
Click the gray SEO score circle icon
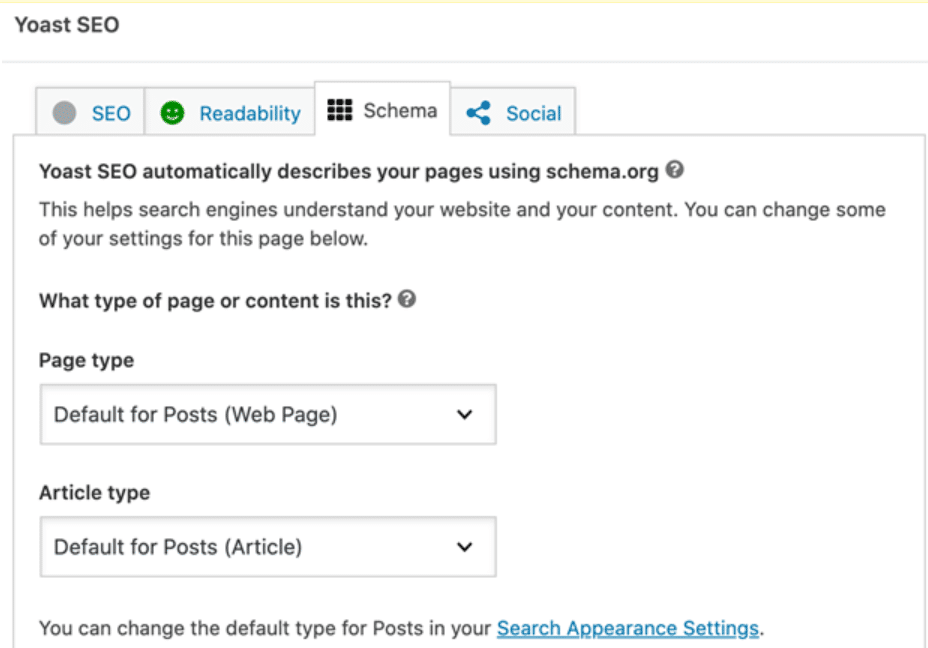(x=64, y=113)
